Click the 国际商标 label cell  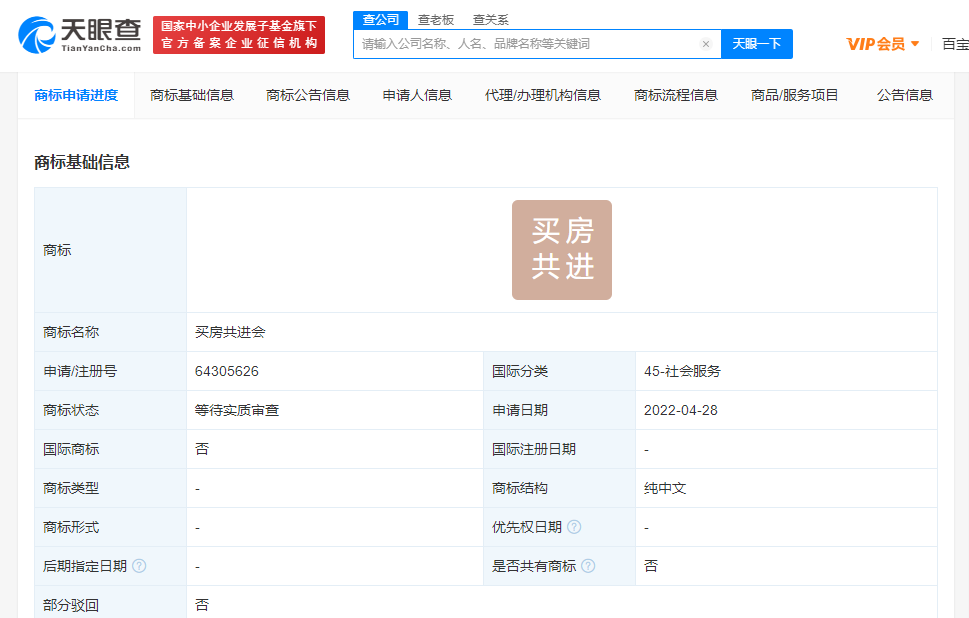[x=111, y=449]
